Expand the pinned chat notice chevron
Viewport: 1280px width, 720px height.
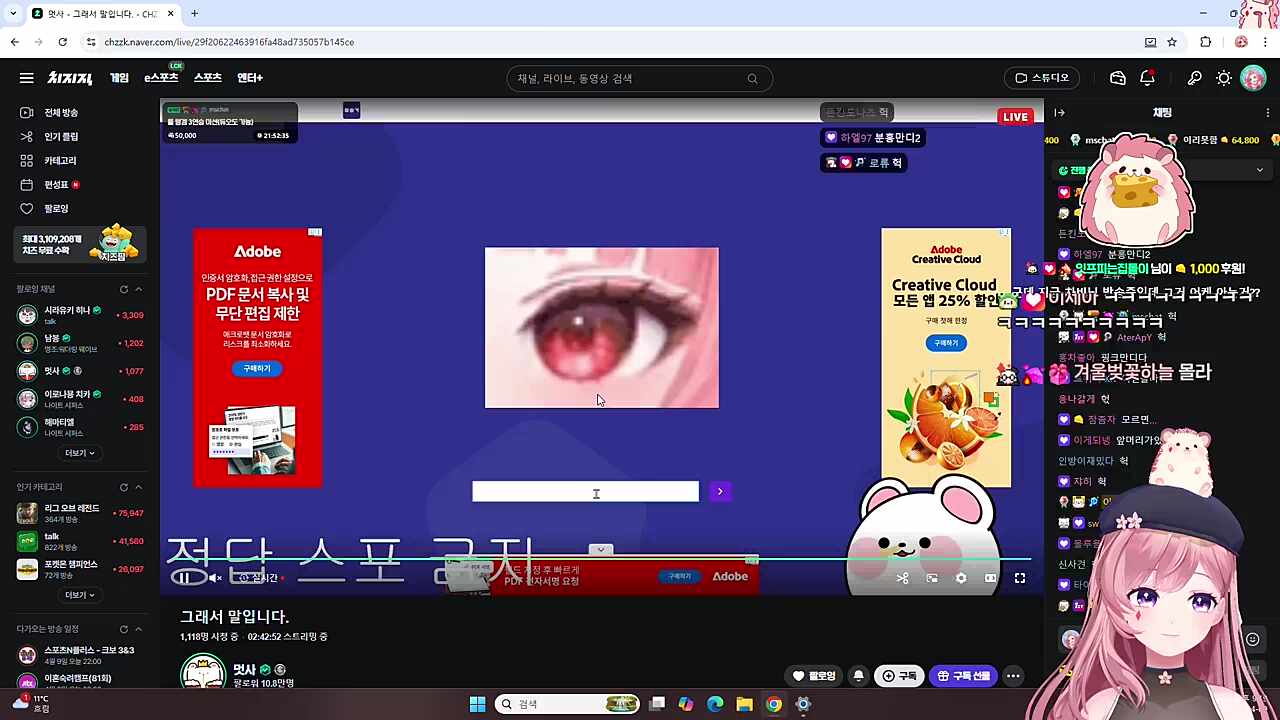point(1260,170)
